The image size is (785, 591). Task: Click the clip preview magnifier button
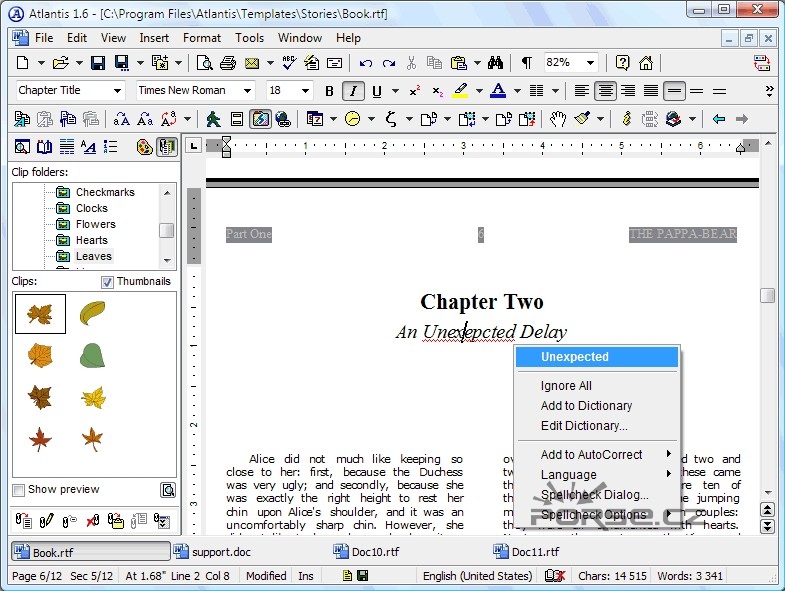(168, 490)
